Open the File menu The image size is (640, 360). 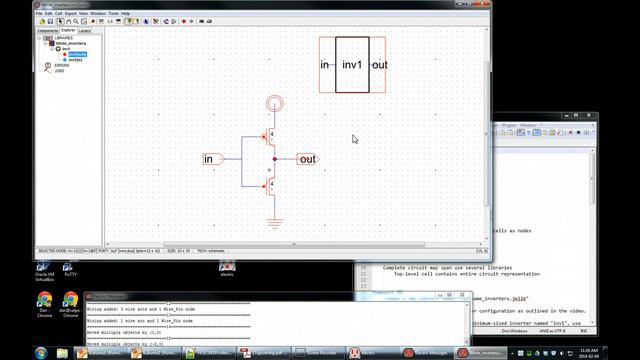coord(39,13)
